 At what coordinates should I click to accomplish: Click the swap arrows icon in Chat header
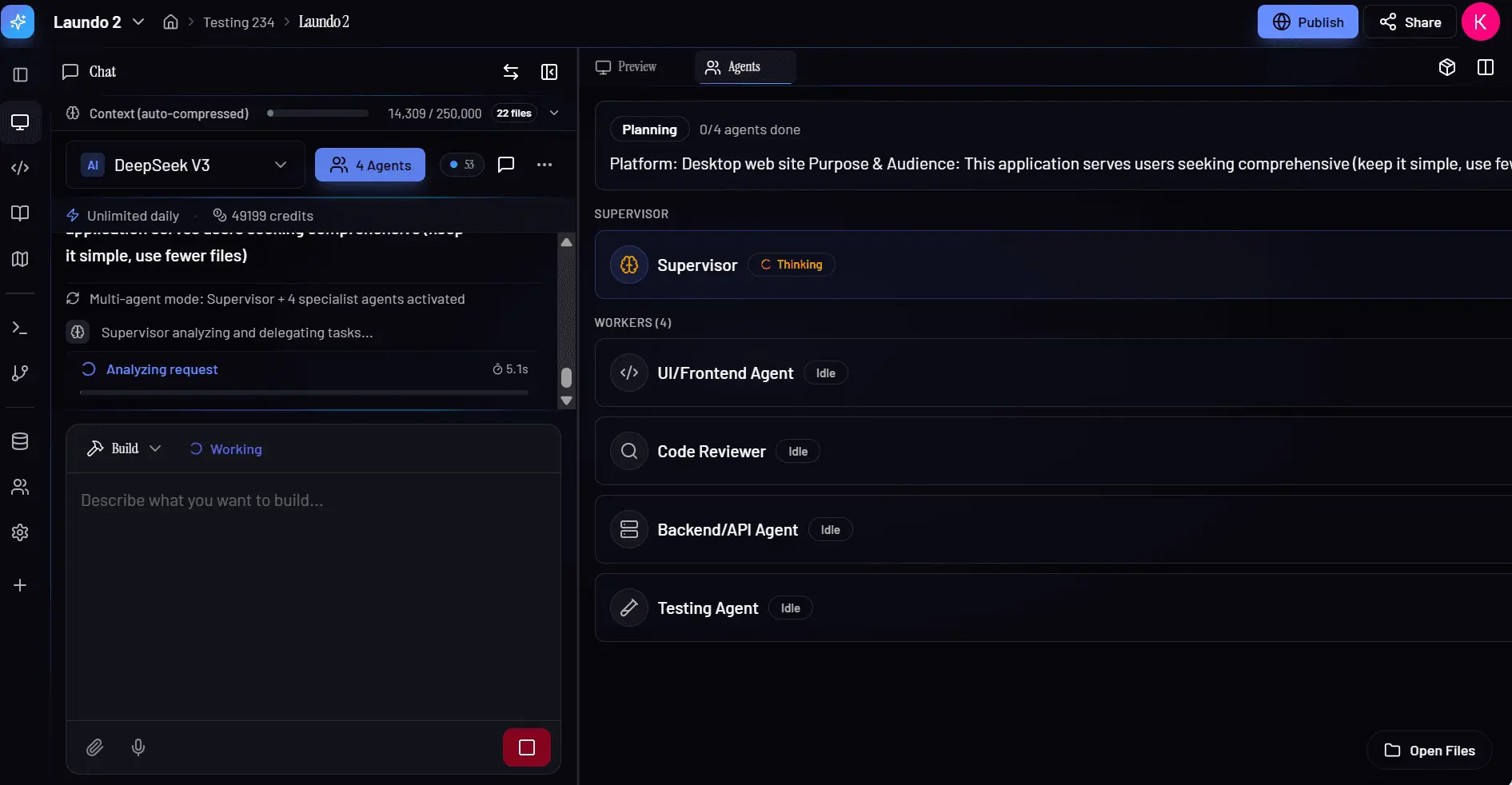pyautogui.click(x=511, y=72)
